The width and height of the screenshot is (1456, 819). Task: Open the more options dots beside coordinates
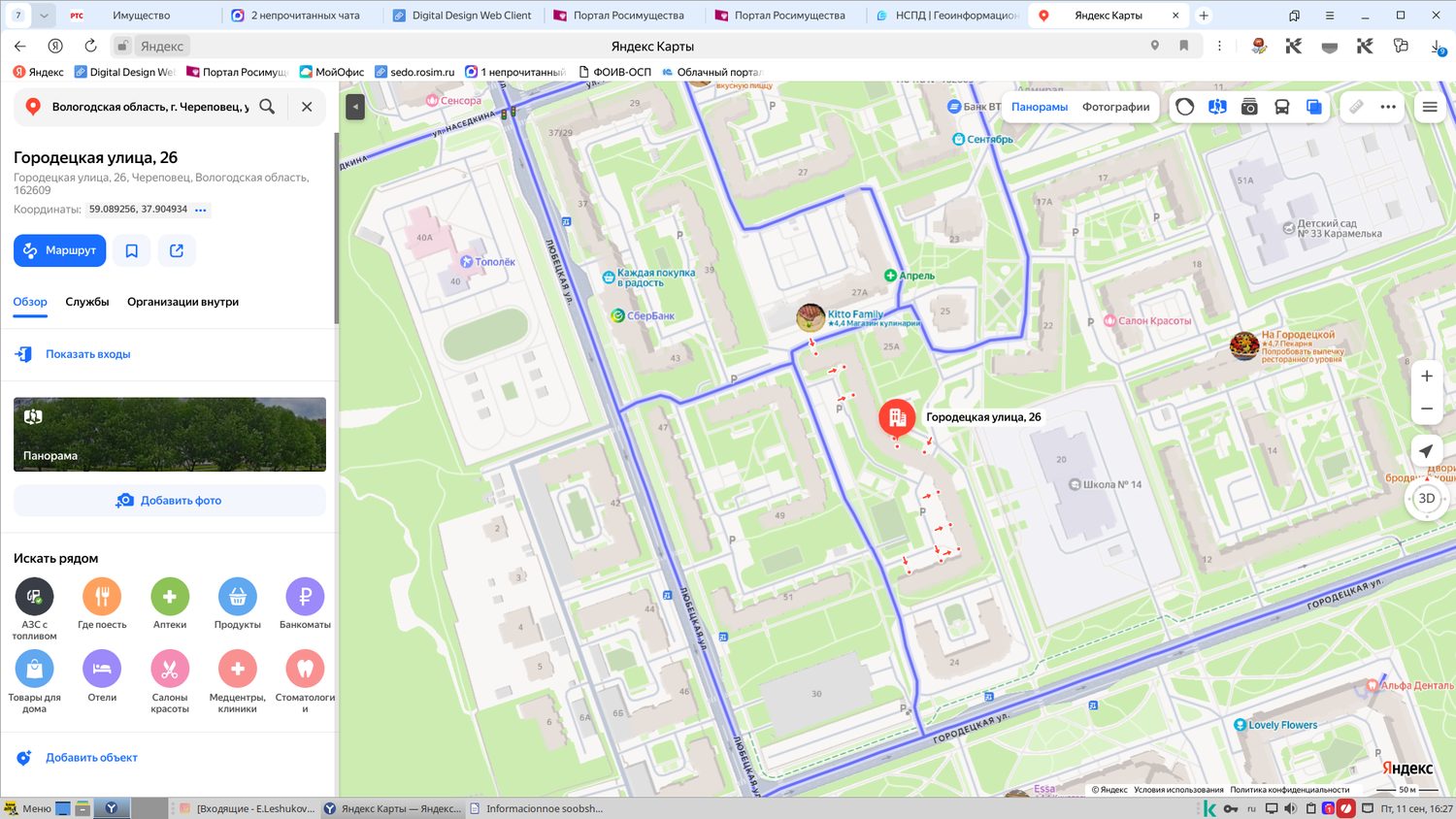pyautogui.click(x=201, y=210)
